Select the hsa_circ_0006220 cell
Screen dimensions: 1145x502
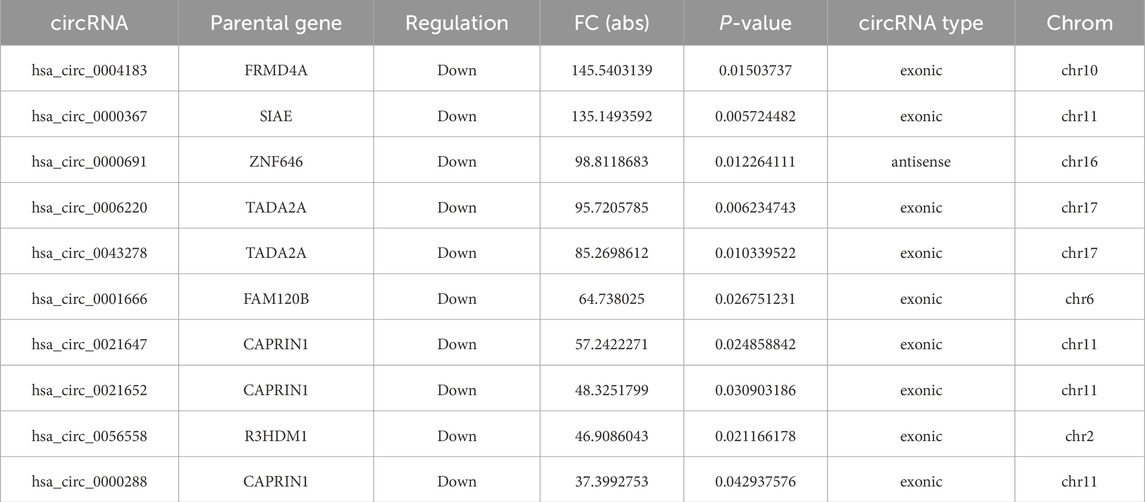(89, 208)
